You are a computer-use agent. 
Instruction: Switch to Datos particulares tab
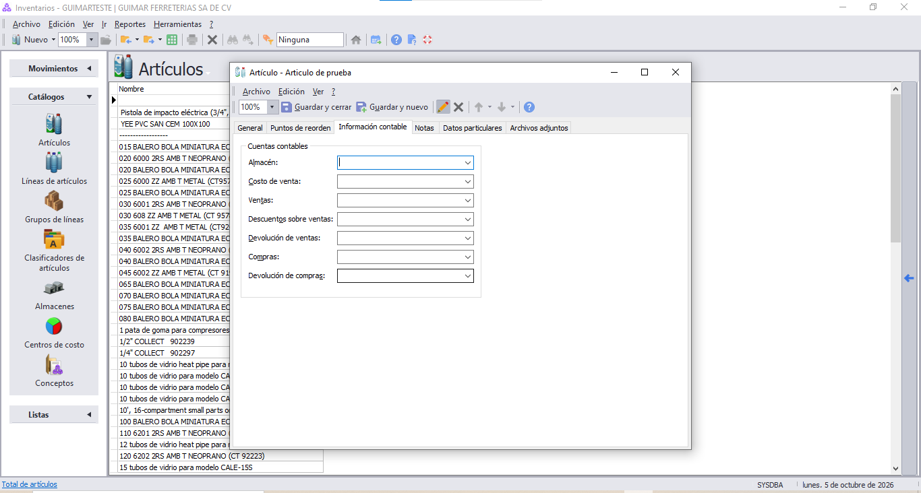point(472,128)
